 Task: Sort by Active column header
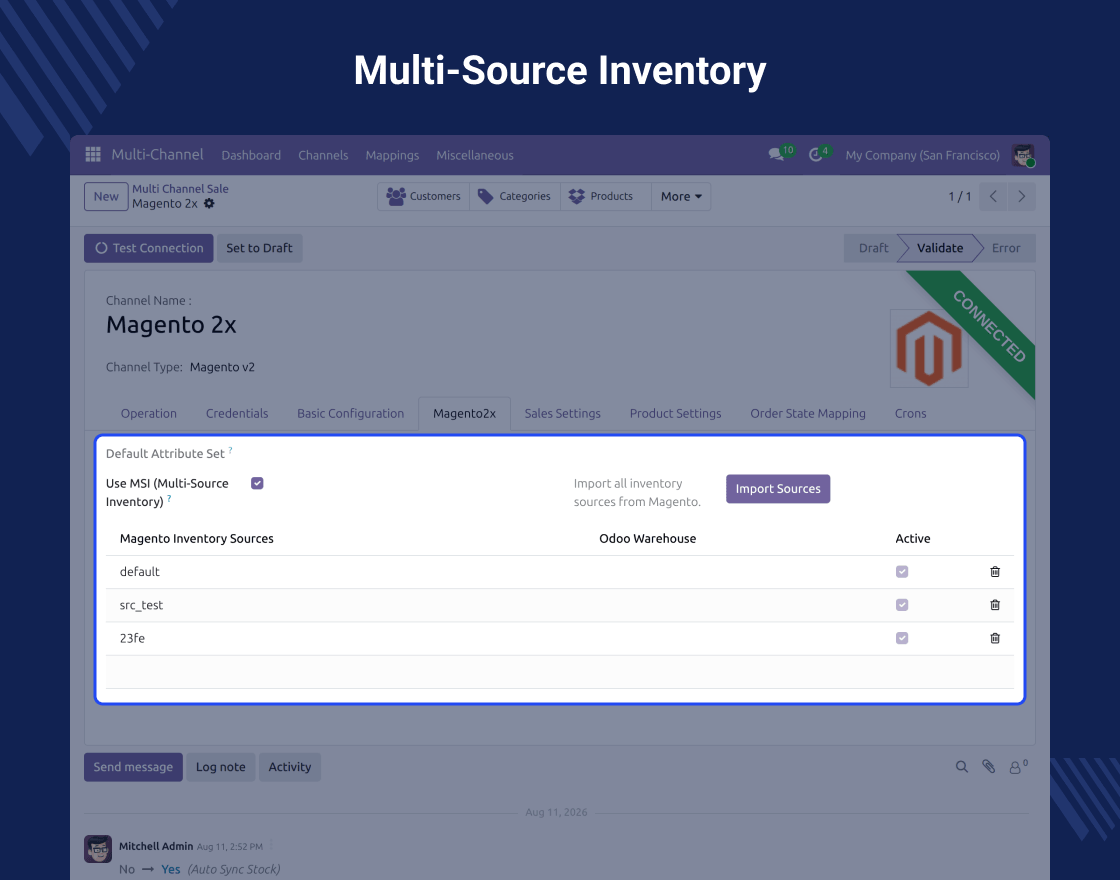coord(913,539)
